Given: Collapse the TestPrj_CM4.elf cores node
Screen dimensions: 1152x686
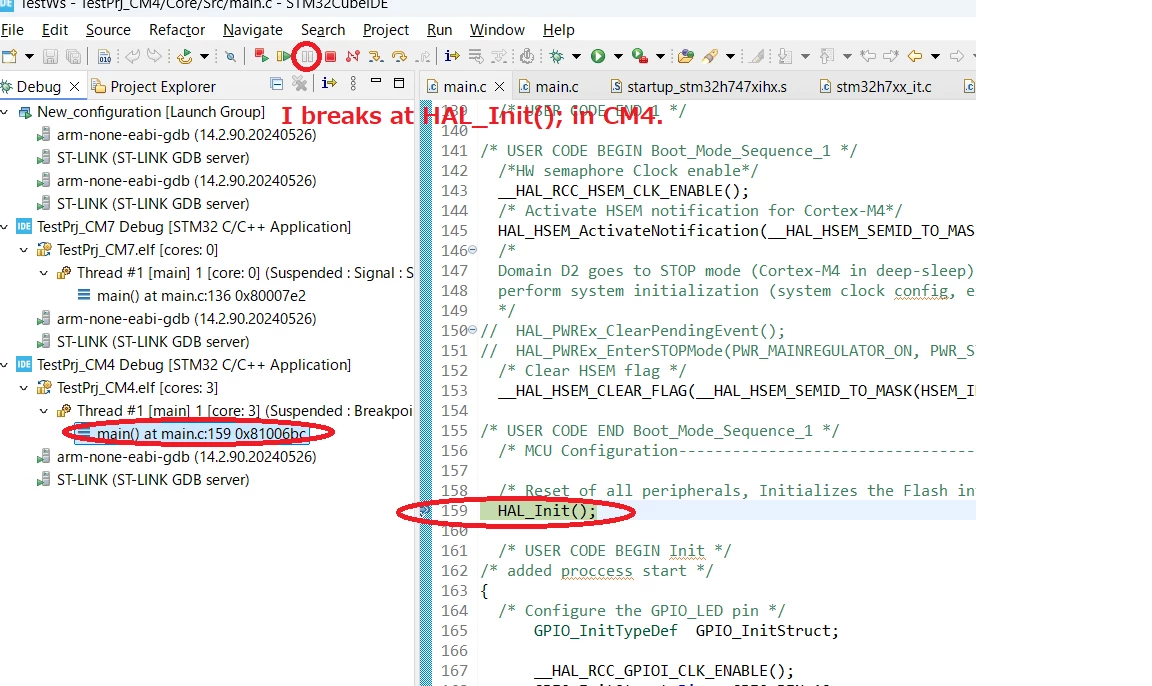Looking at the screenshot, I should [24, 388].
